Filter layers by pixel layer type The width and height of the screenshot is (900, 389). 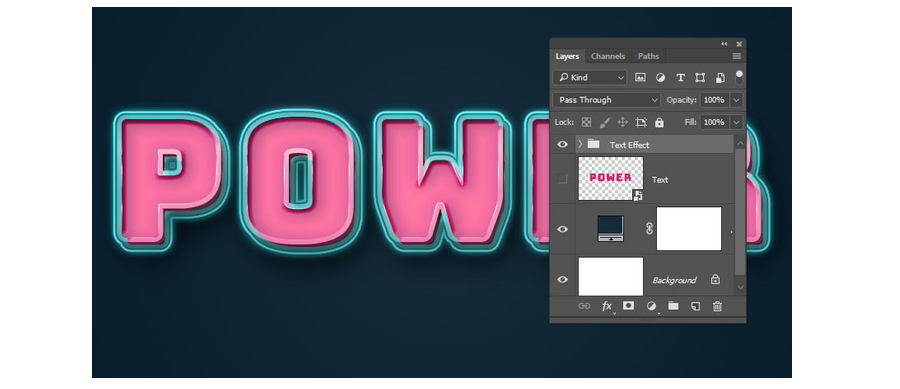tap(641, 77)
